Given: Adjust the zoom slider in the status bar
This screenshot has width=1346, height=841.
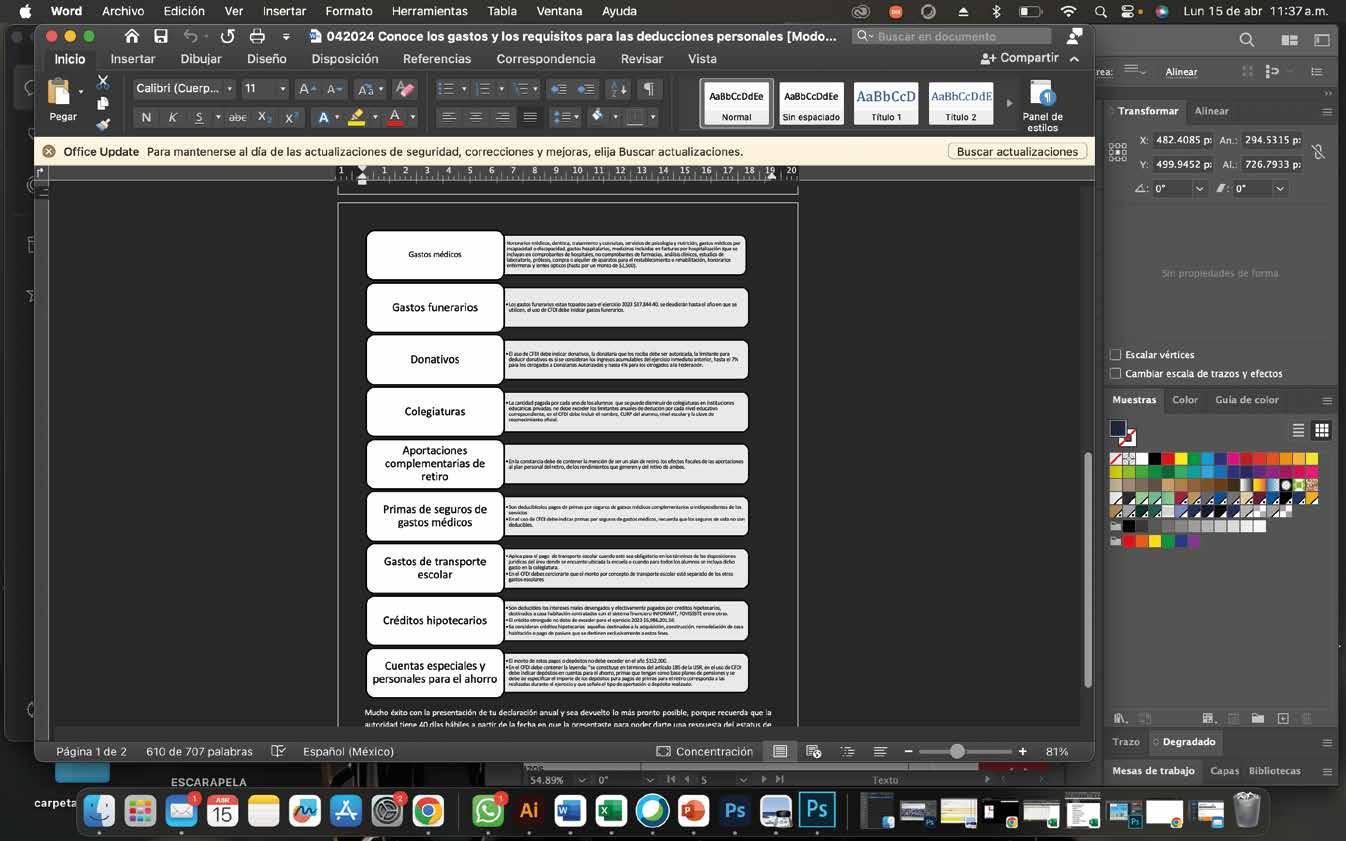Looking at the screenshot, I should click(x=958, y=751).
